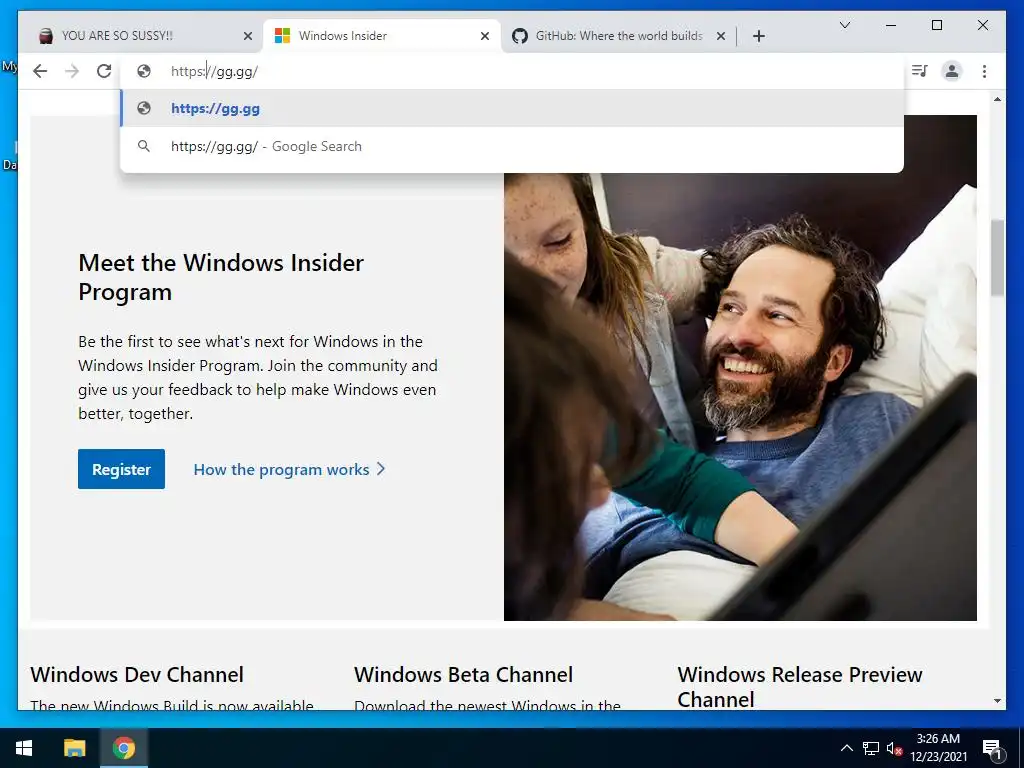Open the media controls icon
The width and height of the screenshot is (1024, 768).
[x=920, y=71]
